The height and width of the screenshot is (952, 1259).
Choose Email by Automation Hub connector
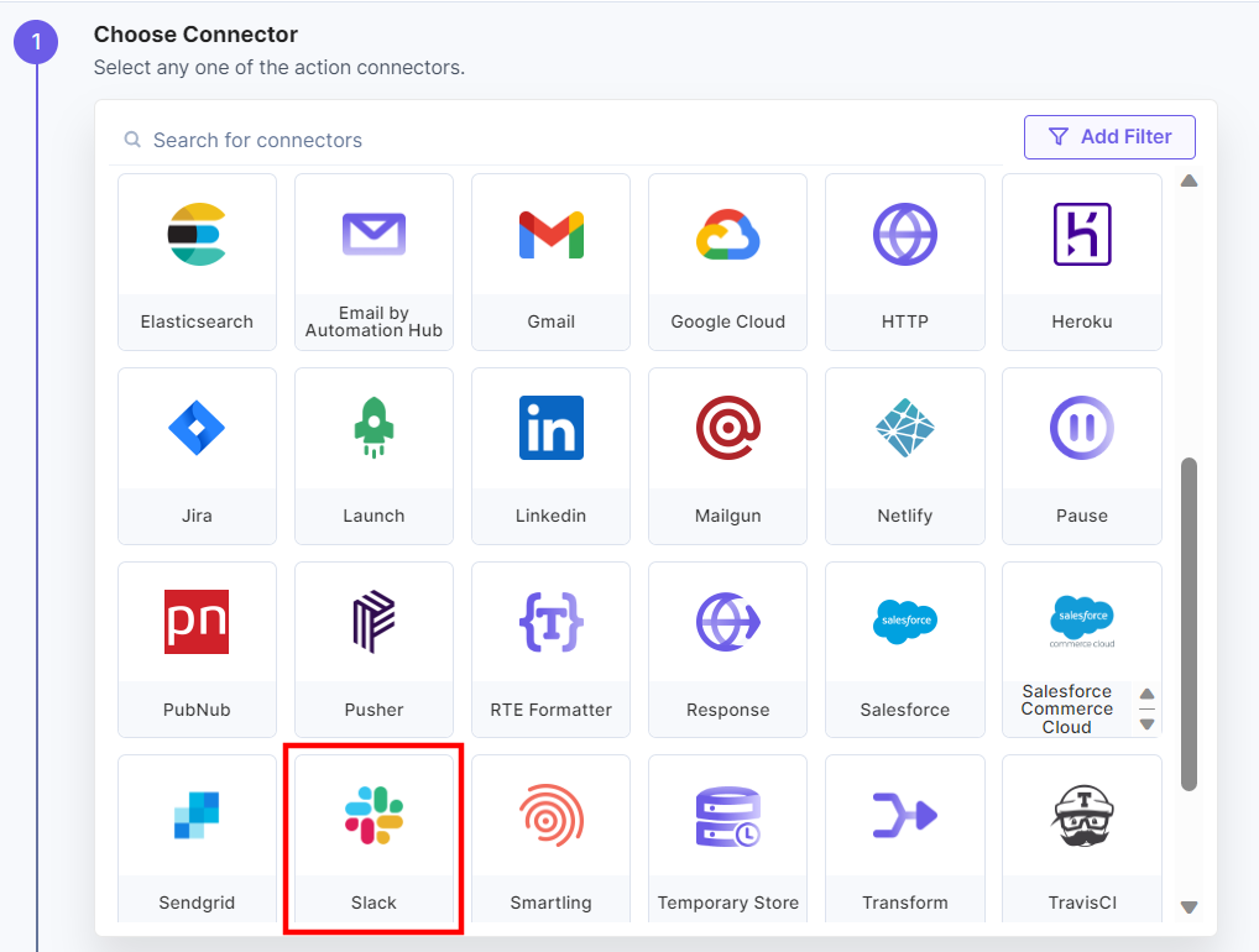pyautogui.click(x=374, y=262)
